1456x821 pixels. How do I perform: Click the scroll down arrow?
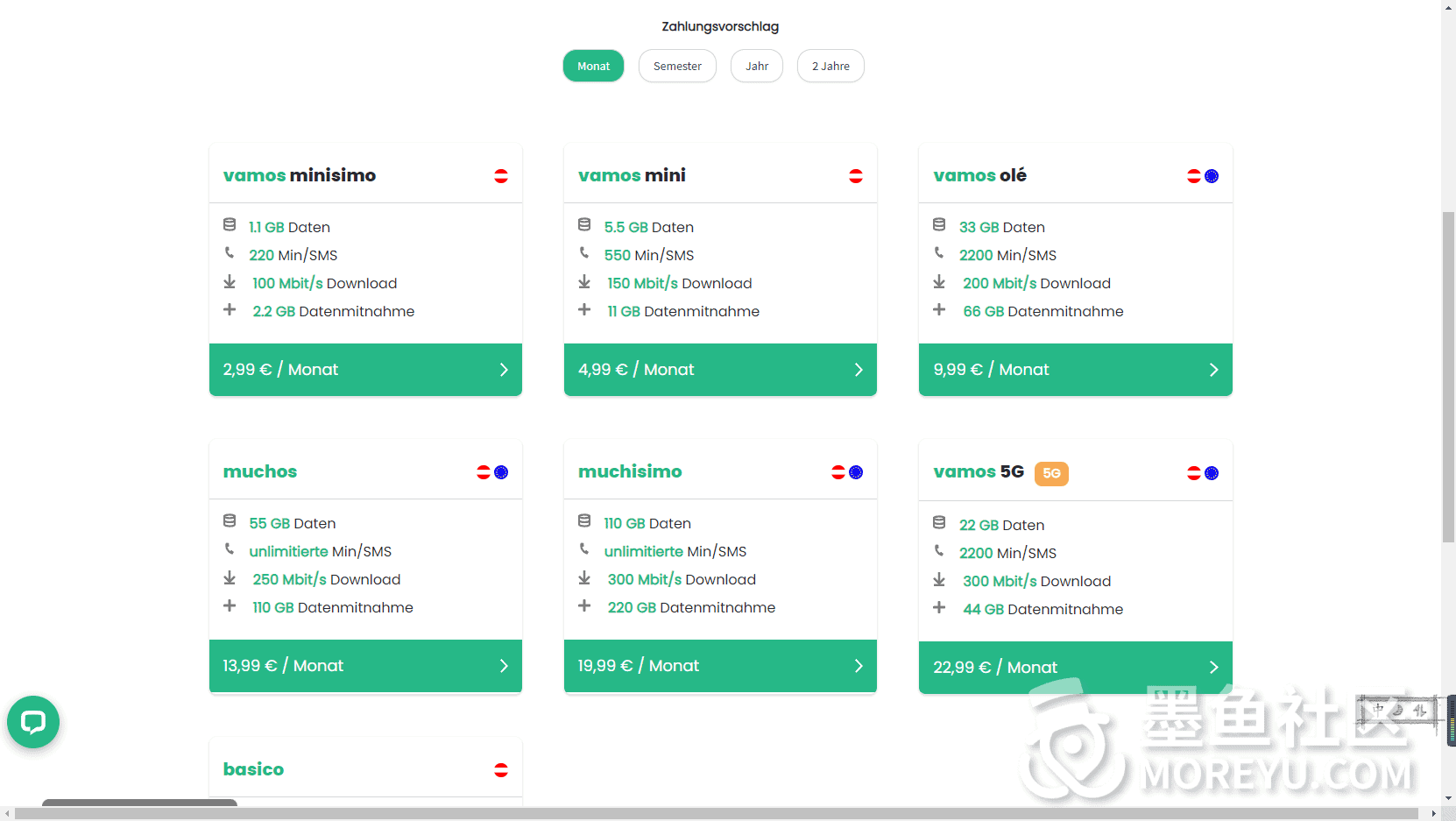point(1448,799)
